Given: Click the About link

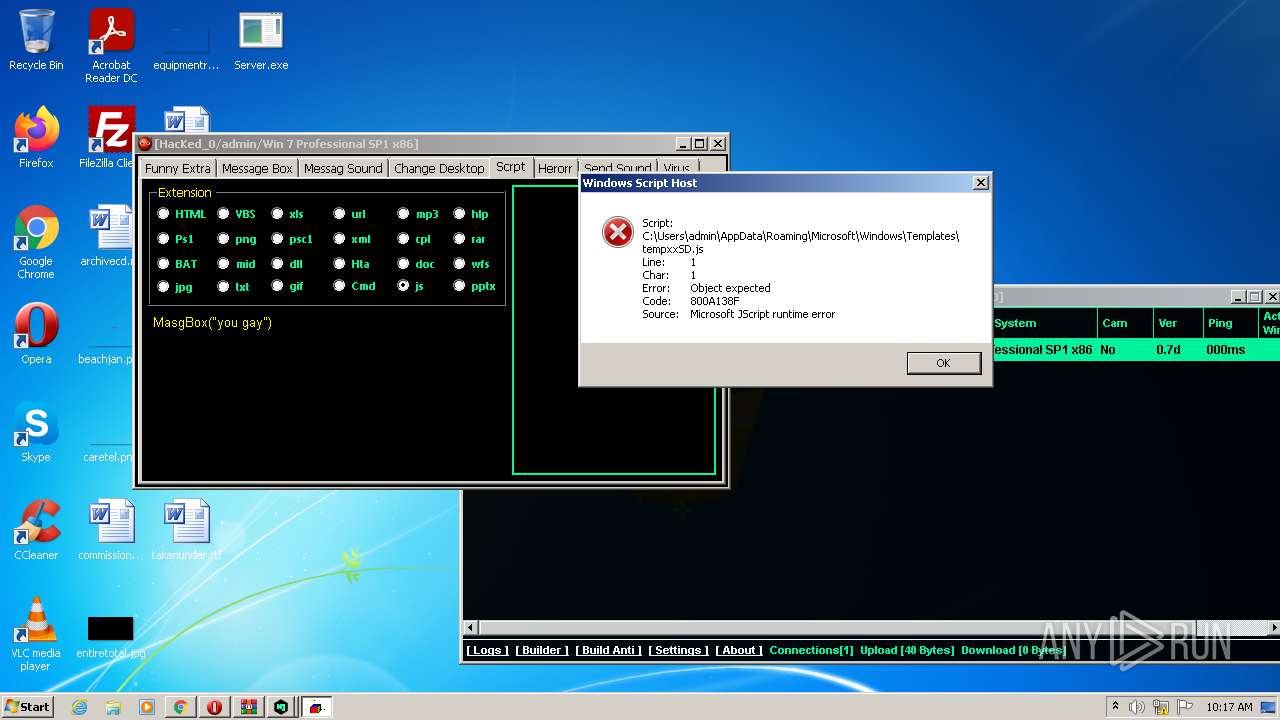Looking at the screenshot, I should click(739, 650).
